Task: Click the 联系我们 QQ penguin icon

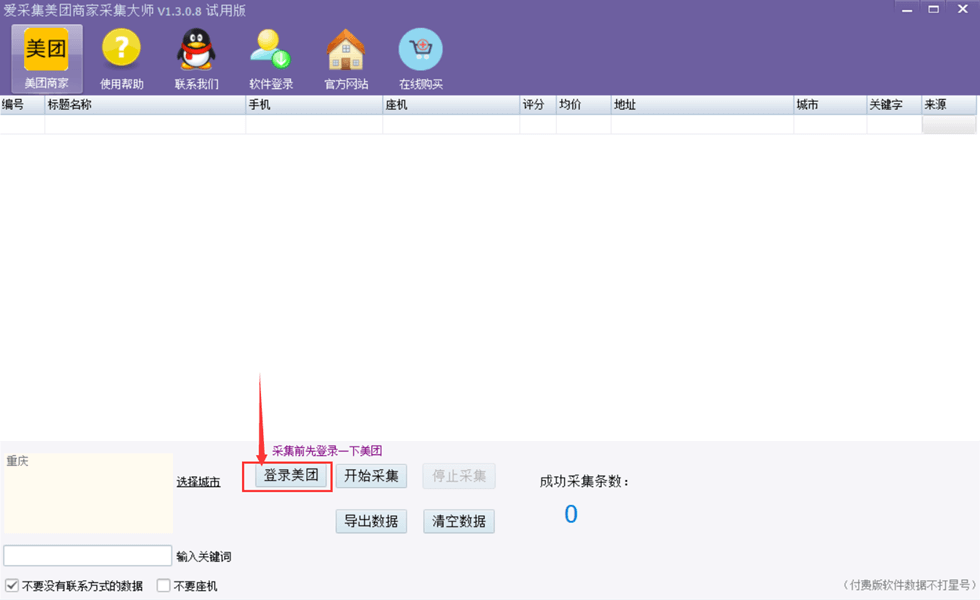Action: (x=196, y=59)
